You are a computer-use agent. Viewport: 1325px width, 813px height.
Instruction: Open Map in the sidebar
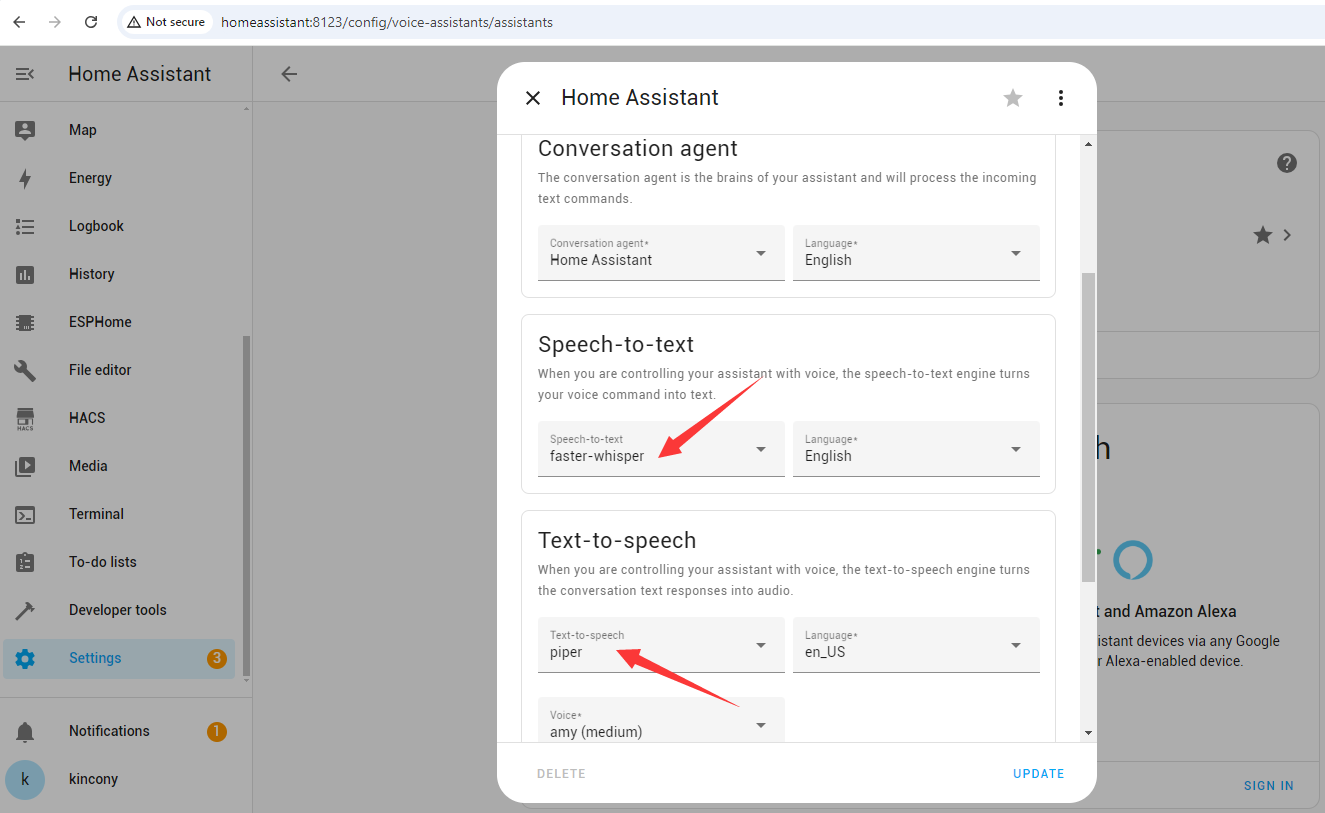pos(119,130)
